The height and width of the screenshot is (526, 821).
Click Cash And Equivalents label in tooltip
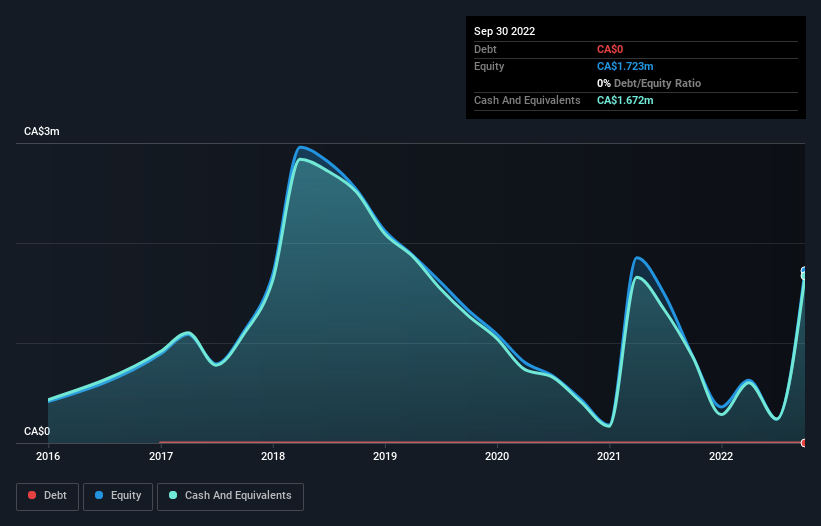point(527,100)
